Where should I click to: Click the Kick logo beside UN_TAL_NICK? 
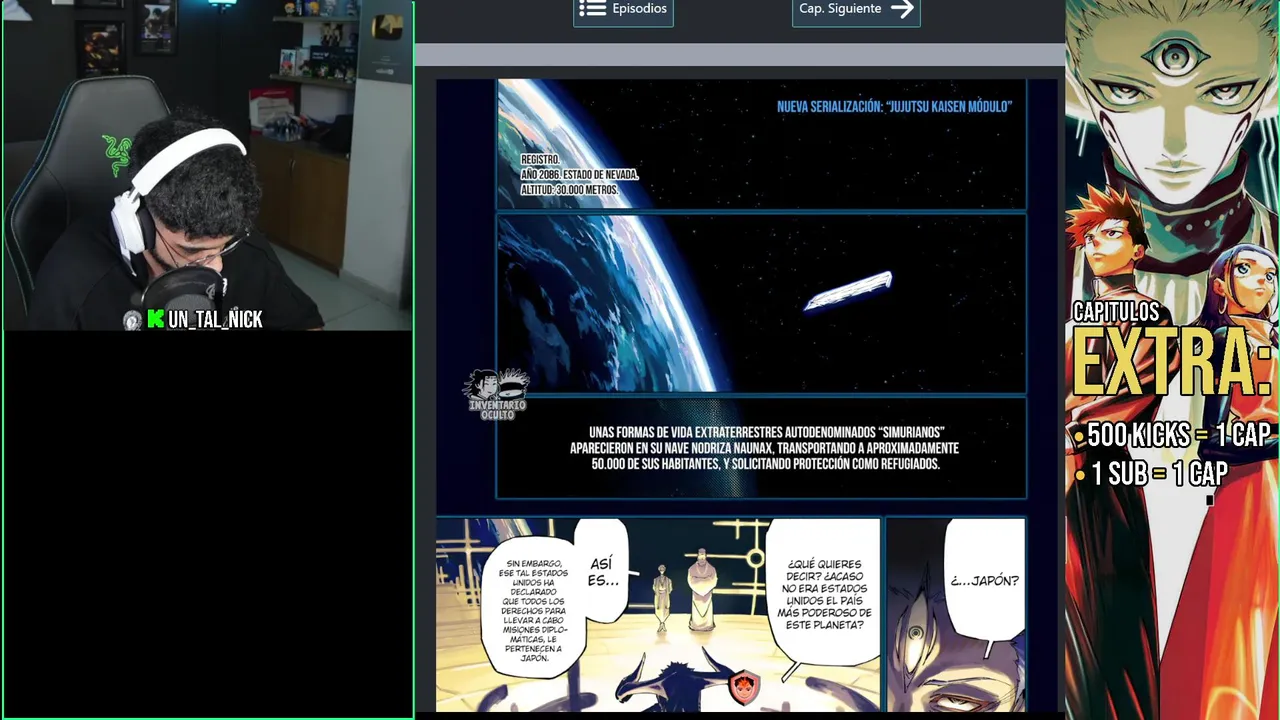point(155,319)
